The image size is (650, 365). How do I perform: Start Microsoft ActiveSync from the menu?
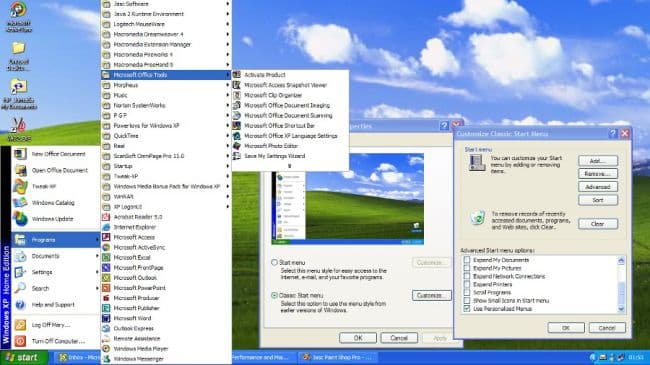(x=166, y=247)
